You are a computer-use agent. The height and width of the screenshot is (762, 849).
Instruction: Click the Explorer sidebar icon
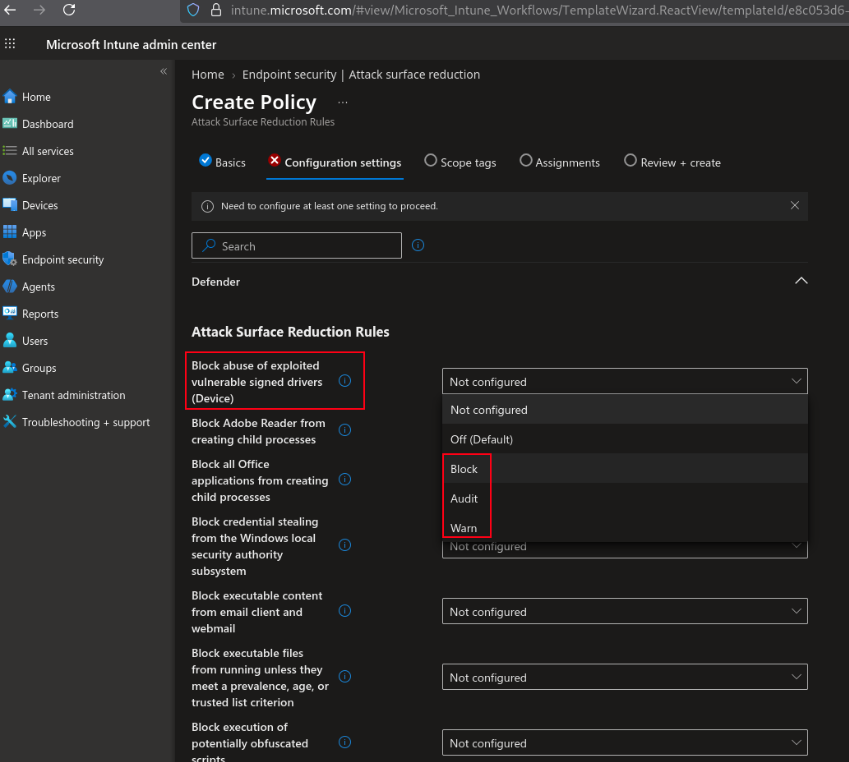point(10,178)
